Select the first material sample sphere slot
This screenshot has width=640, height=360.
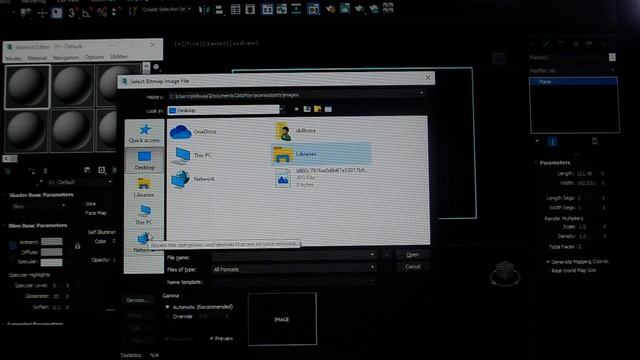click(27, 87)
